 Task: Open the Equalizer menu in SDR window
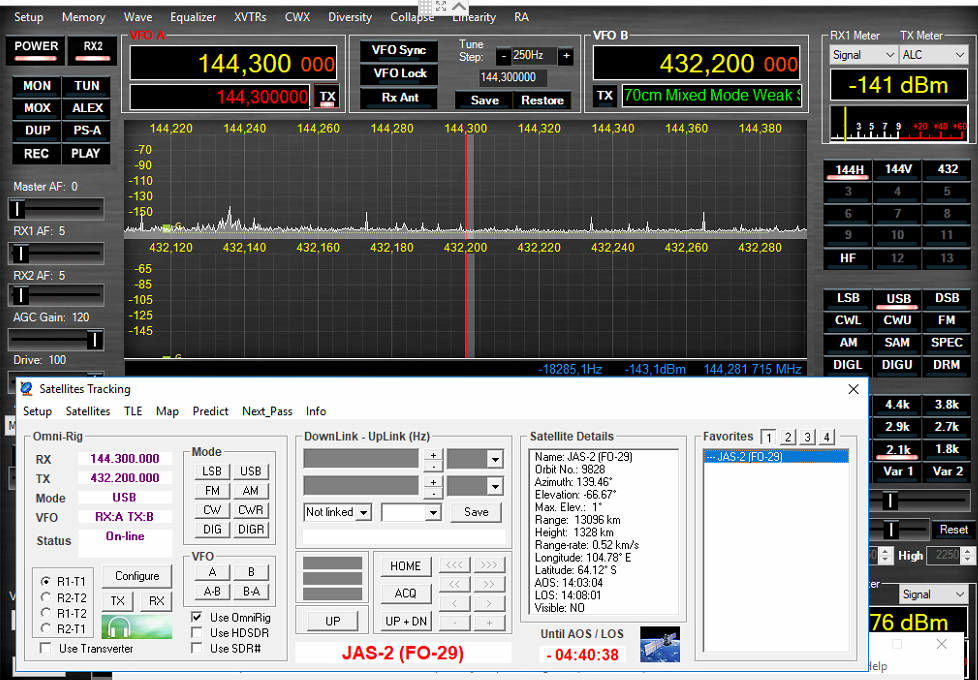(193, 17)
